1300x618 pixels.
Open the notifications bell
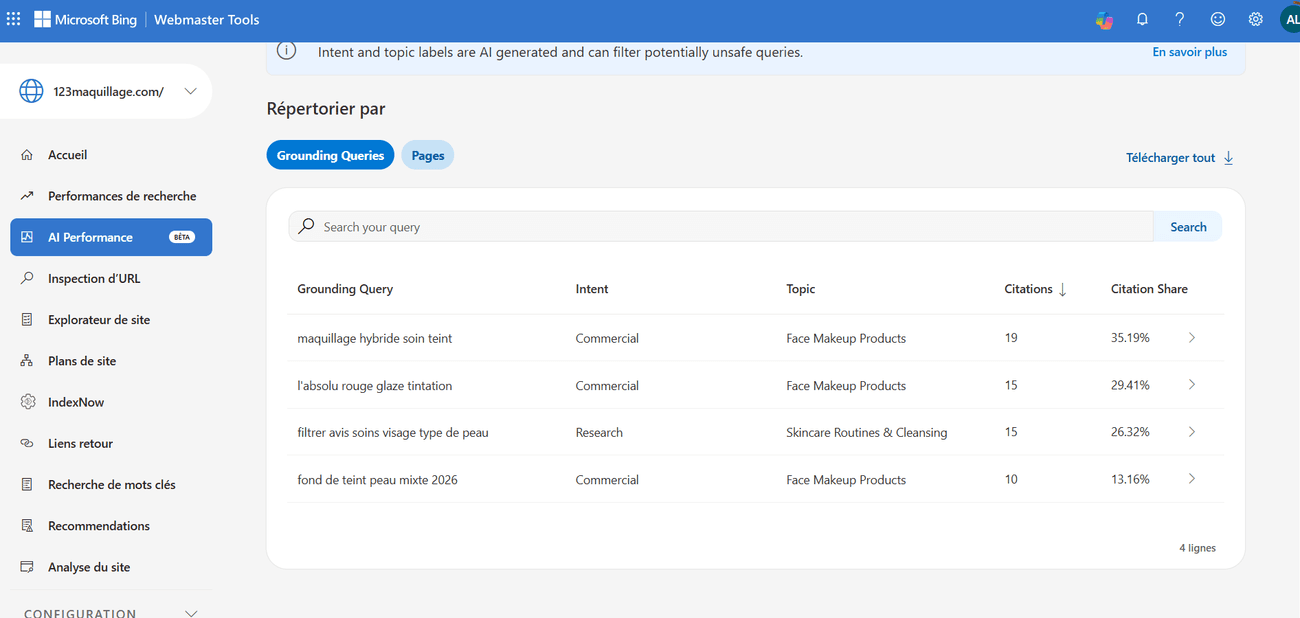point(1142,19)
